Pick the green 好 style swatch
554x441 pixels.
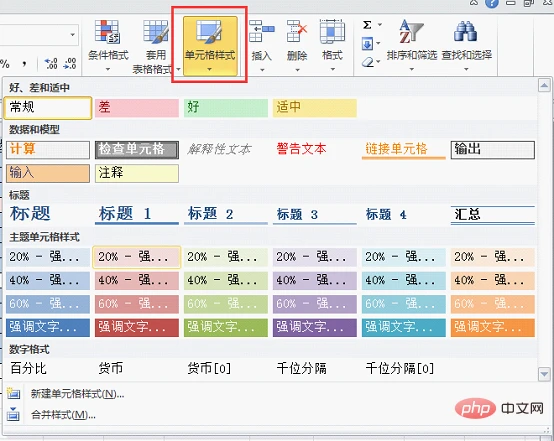tap(226, 107)
